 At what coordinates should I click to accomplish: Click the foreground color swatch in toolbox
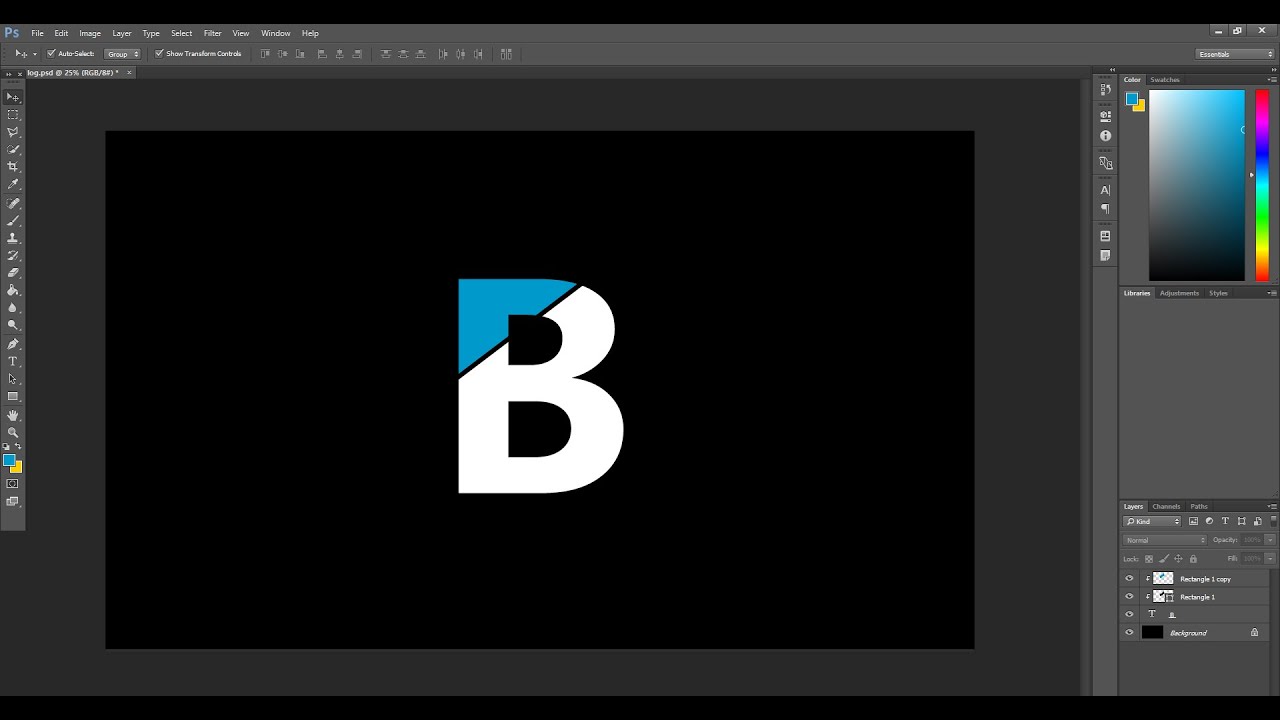tap(9, 461)
